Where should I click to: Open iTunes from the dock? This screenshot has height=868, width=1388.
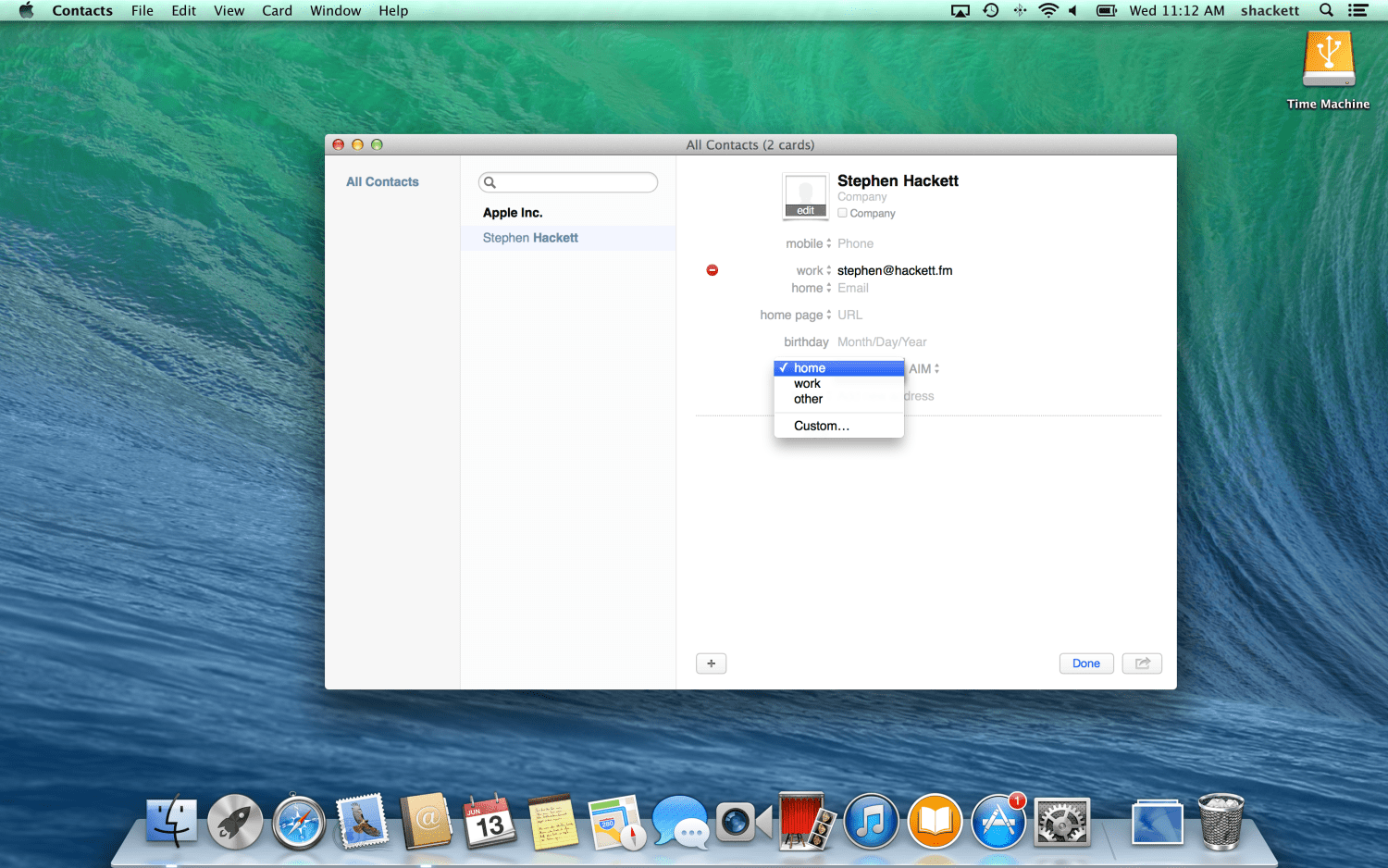coord(870,823)
